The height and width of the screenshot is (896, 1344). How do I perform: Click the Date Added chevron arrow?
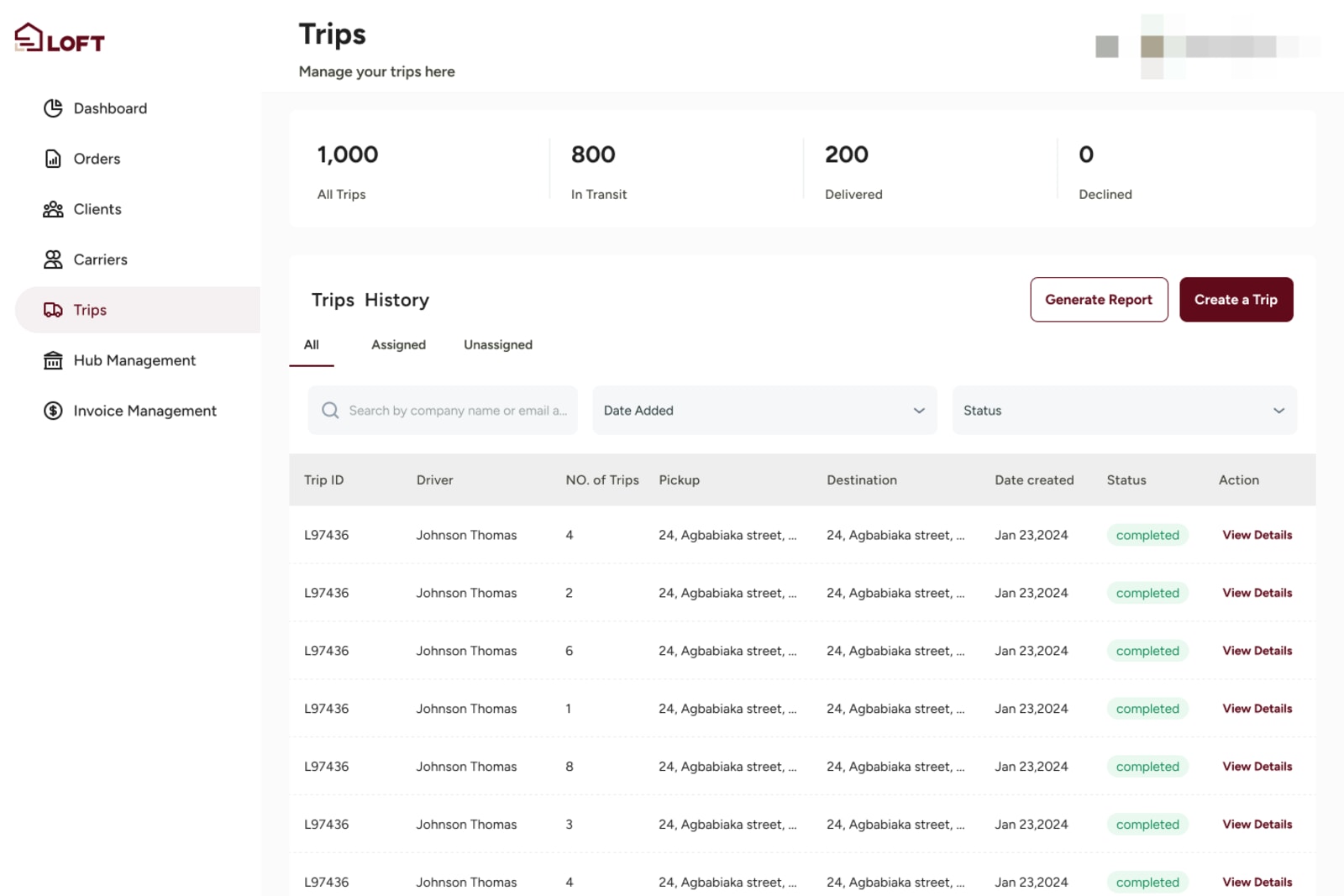[x=919, y=411]
